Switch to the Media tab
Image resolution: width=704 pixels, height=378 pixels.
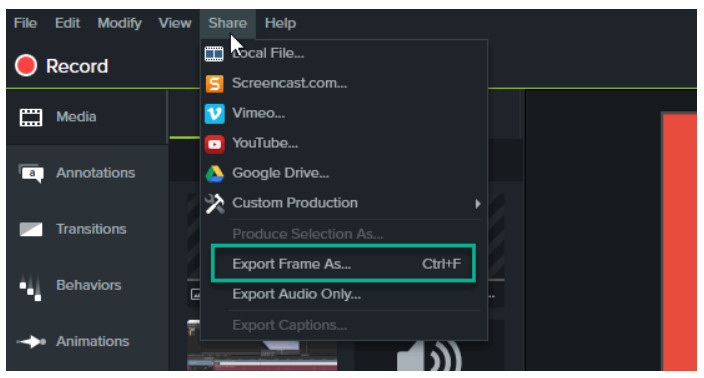tap(87, 117)
